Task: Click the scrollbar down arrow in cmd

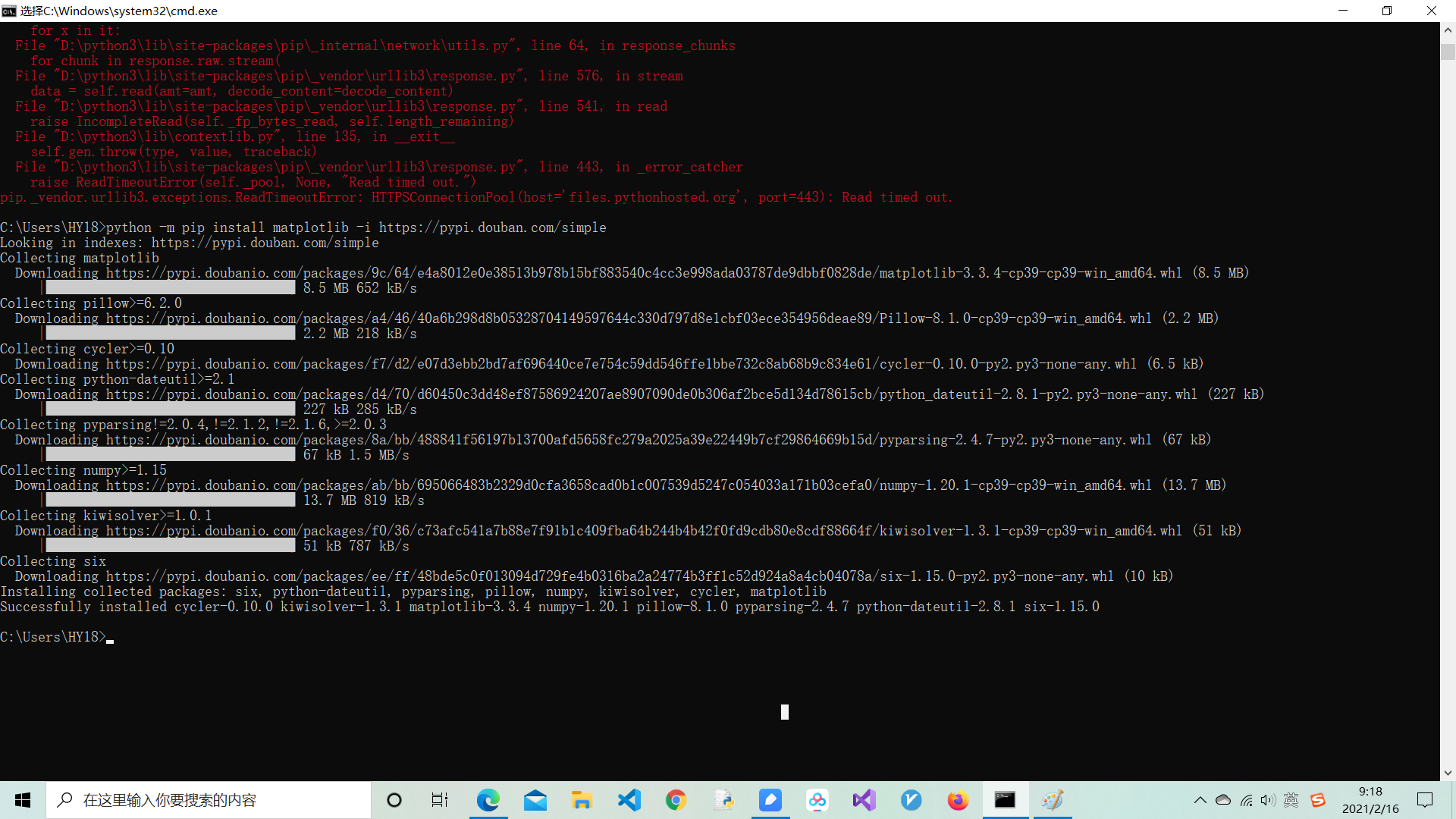Action: click(1448, 773)
